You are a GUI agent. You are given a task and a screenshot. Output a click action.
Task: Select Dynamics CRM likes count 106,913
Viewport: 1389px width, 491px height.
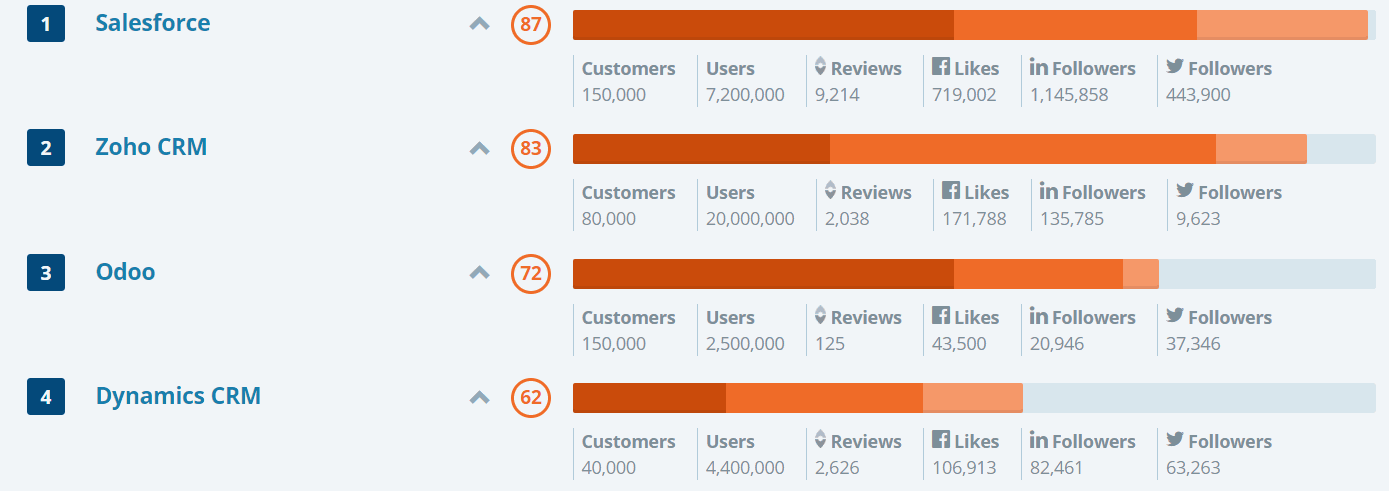coord(964,468)
